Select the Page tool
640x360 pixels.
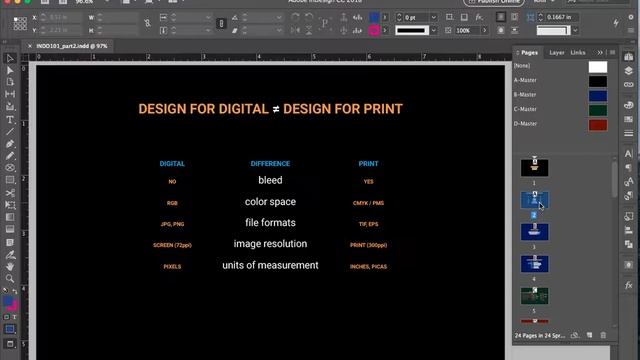(x=10, y=82)
